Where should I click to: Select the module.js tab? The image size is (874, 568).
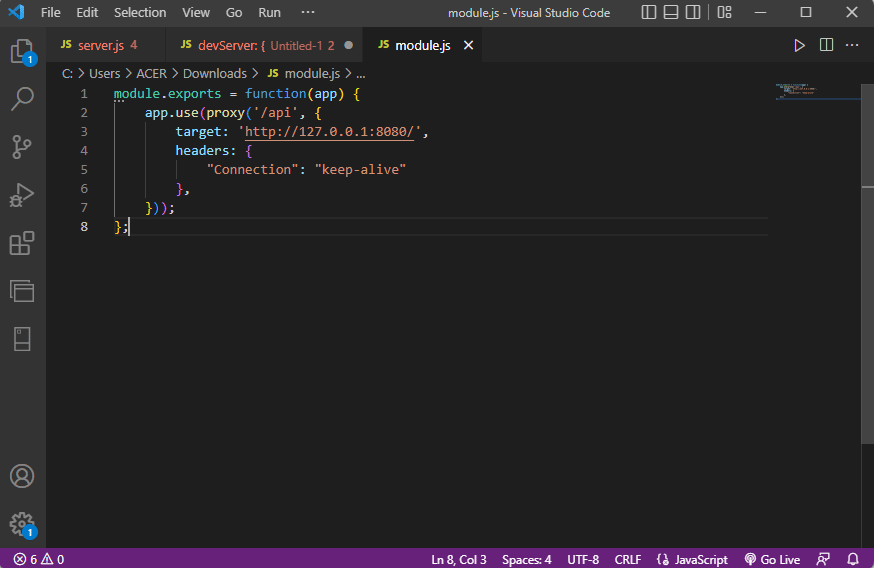tap(422, 45)
